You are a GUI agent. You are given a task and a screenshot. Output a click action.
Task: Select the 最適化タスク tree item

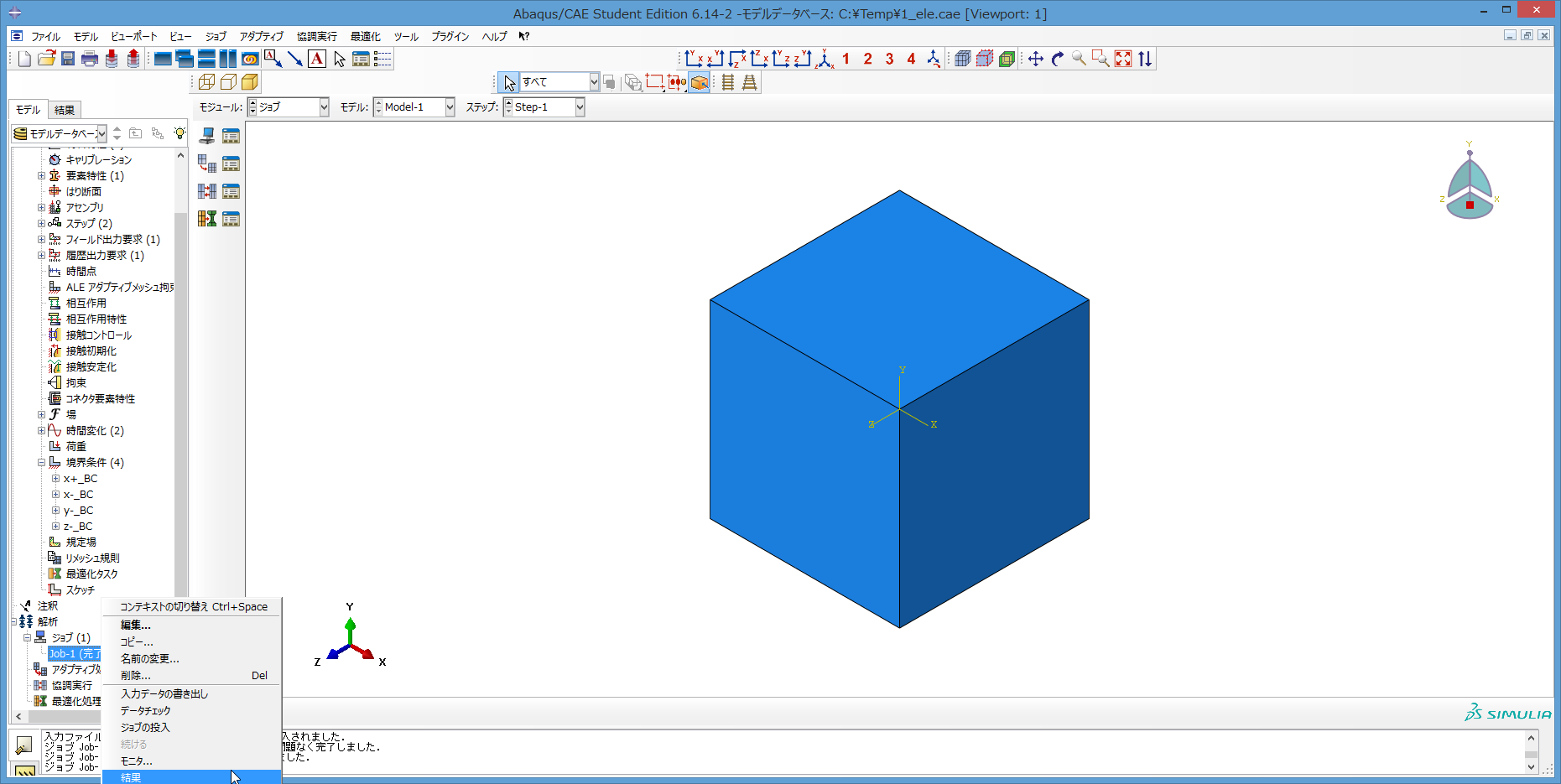[x=92, y=574]
